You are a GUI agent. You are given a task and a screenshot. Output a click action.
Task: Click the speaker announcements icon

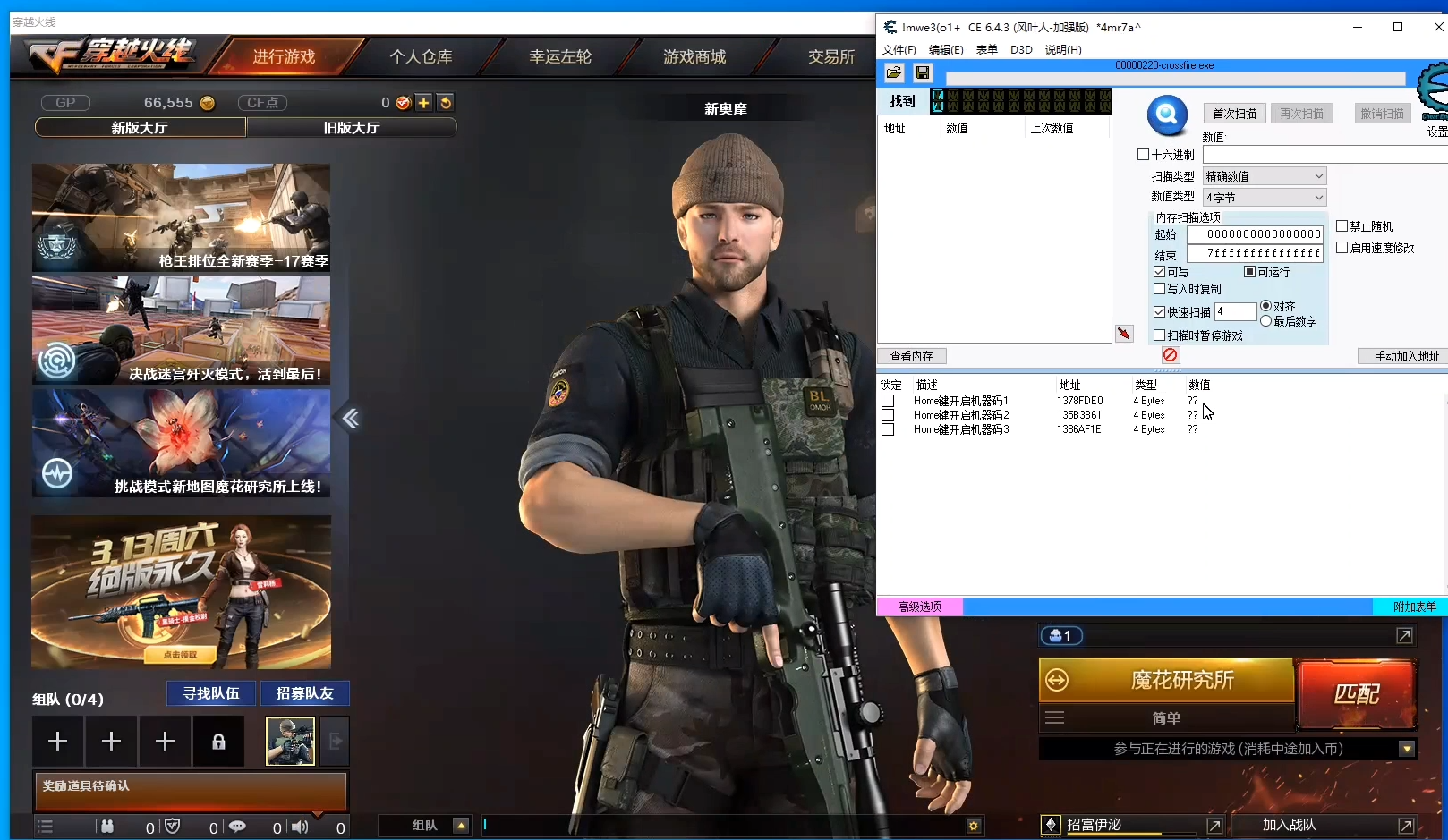coord(300,827)
